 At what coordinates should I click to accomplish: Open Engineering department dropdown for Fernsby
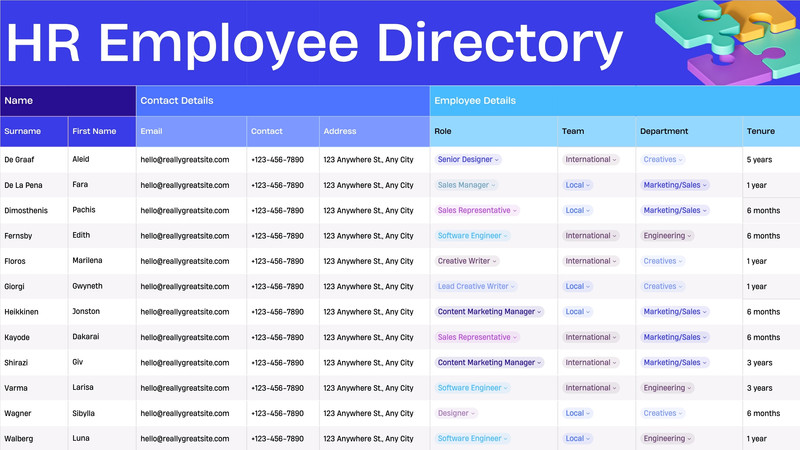[x=667, y=236]
